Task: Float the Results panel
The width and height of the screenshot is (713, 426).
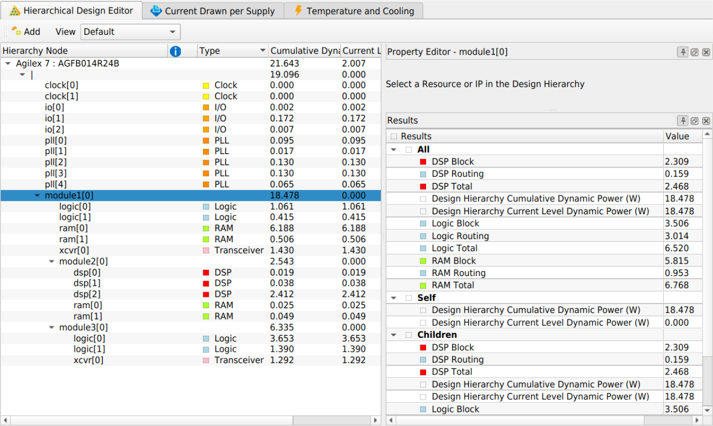Action: pos(695,120)
